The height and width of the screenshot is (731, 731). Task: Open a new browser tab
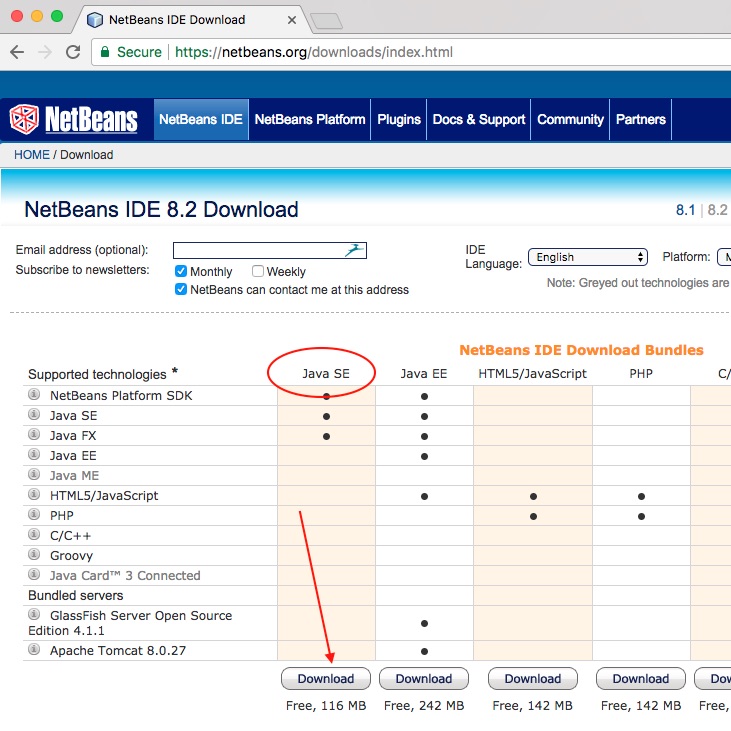[326, 21]
